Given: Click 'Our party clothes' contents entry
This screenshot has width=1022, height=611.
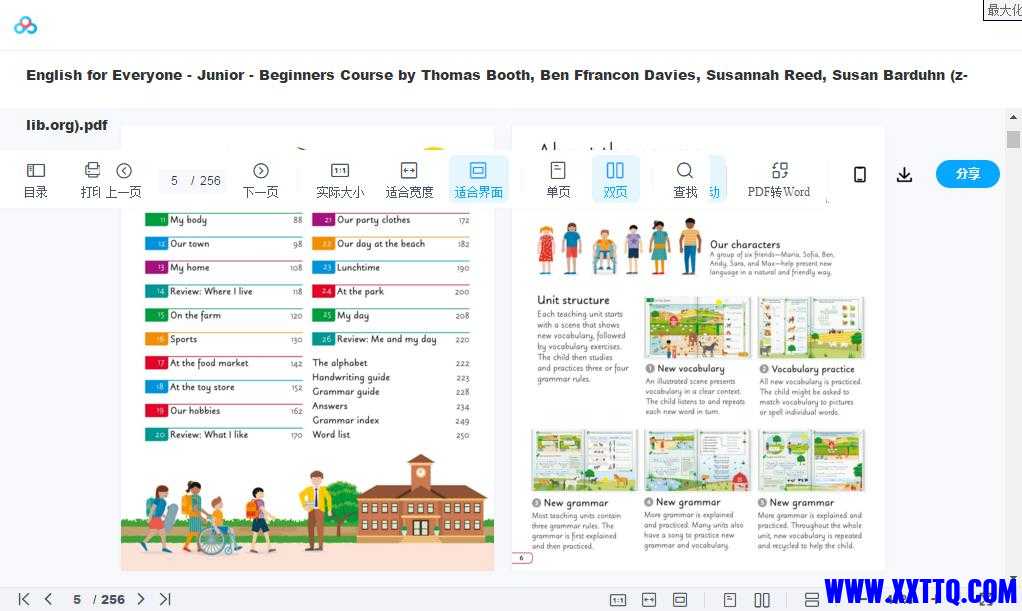Looking at the screenshot, I should pos(391,220).
